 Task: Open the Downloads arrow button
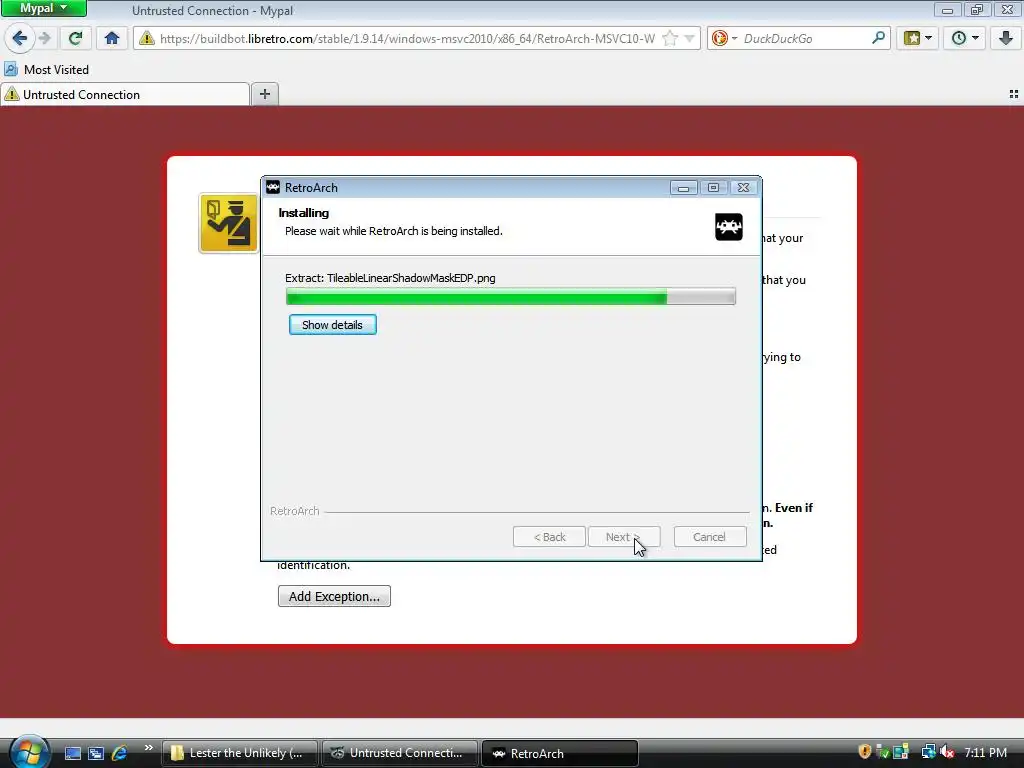pos(1006,38)
